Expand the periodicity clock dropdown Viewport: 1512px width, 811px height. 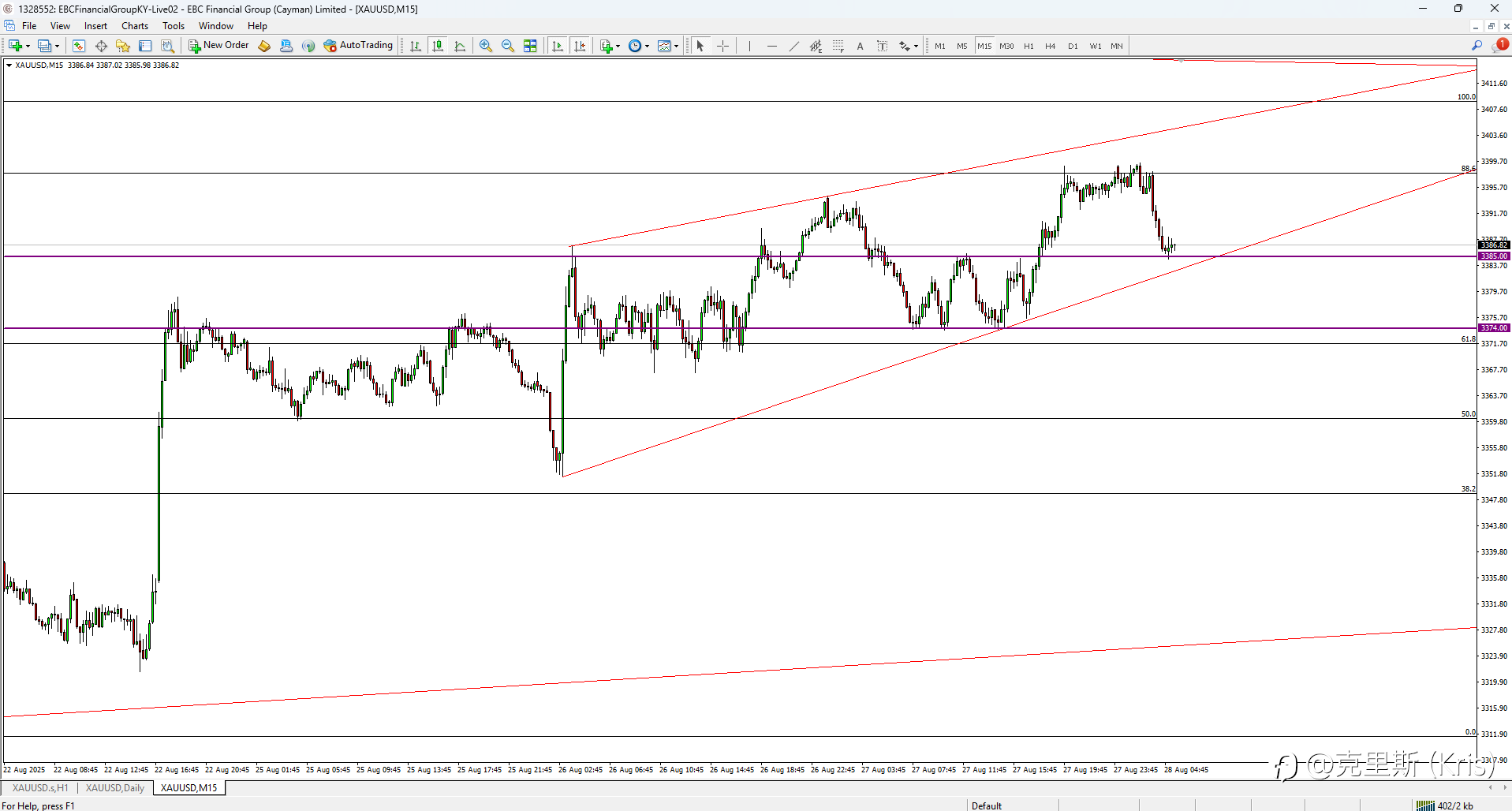[647, 46]
